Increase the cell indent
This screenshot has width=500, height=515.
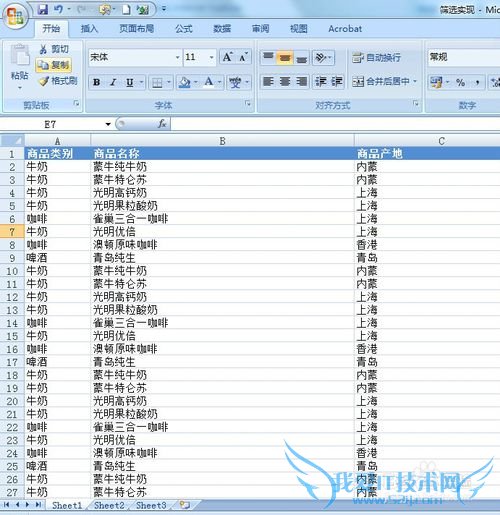(337, 82)
